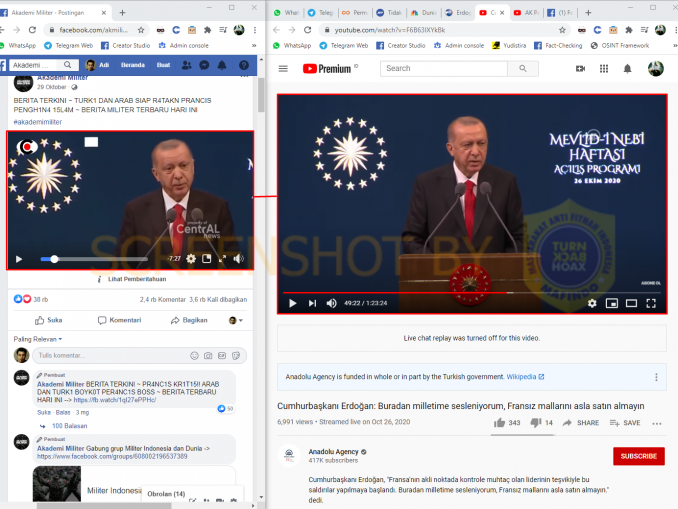This screenshot has height=509, width=678.
Task: Go to Beranda in Facebook header
Action: tap(133, 65)
